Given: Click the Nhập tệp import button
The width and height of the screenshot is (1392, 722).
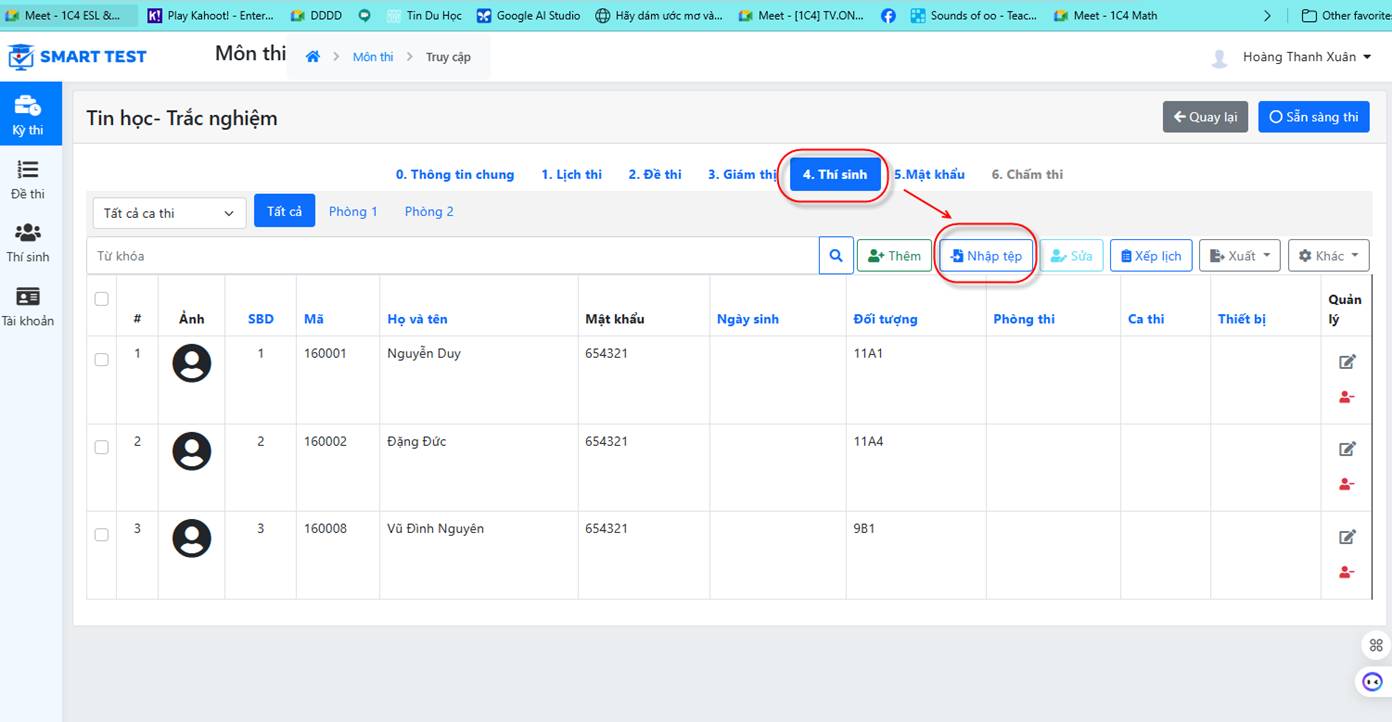Looking at the screenshot, I should coord(986,256).
